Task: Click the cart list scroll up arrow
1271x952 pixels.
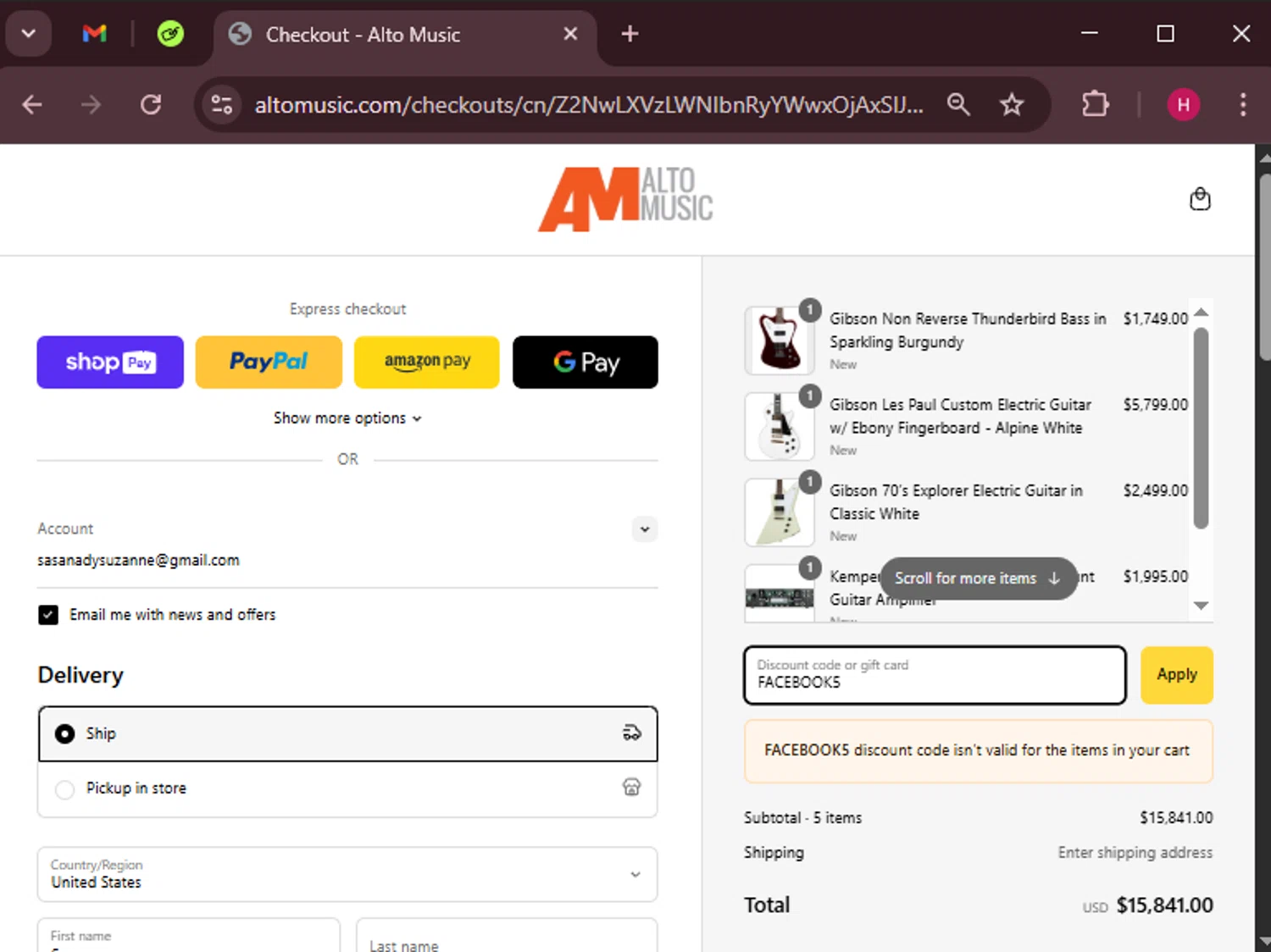Action: point(1201,313)
